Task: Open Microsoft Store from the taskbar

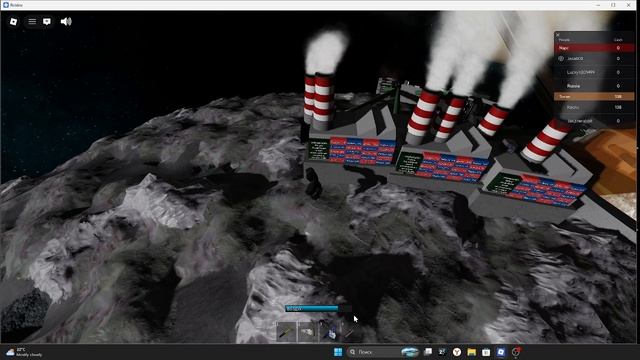Action: 486,352
